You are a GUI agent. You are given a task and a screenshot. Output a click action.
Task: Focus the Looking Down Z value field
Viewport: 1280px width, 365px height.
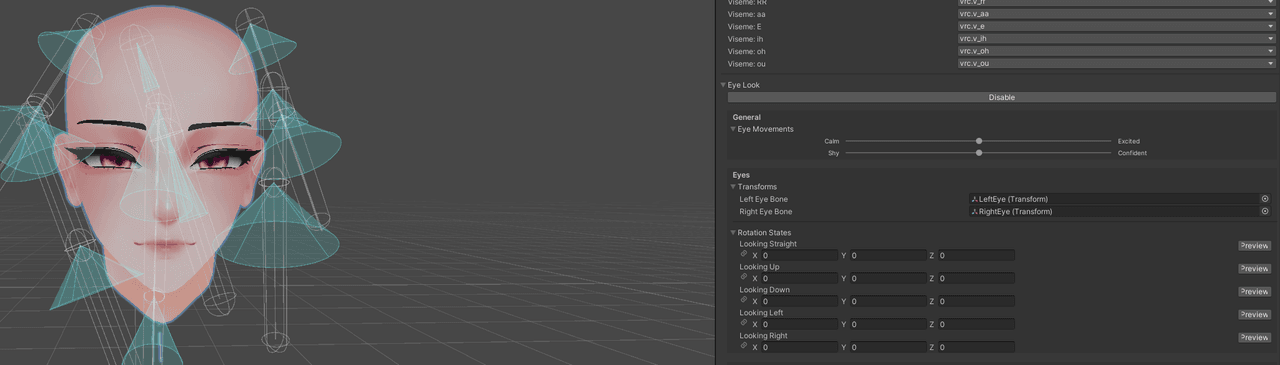point(976,301)
